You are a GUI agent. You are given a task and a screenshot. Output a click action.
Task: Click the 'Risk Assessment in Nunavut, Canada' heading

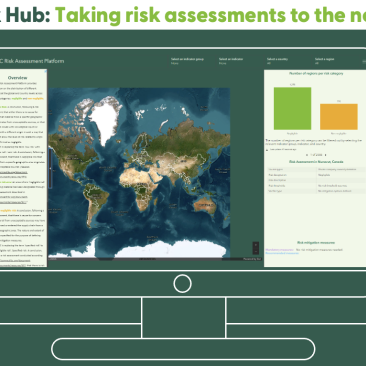pos(316,162)
